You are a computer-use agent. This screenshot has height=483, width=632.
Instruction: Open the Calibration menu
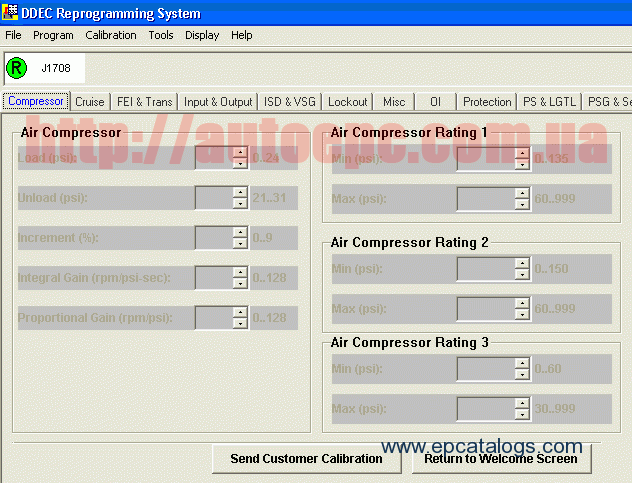[111, 35]
